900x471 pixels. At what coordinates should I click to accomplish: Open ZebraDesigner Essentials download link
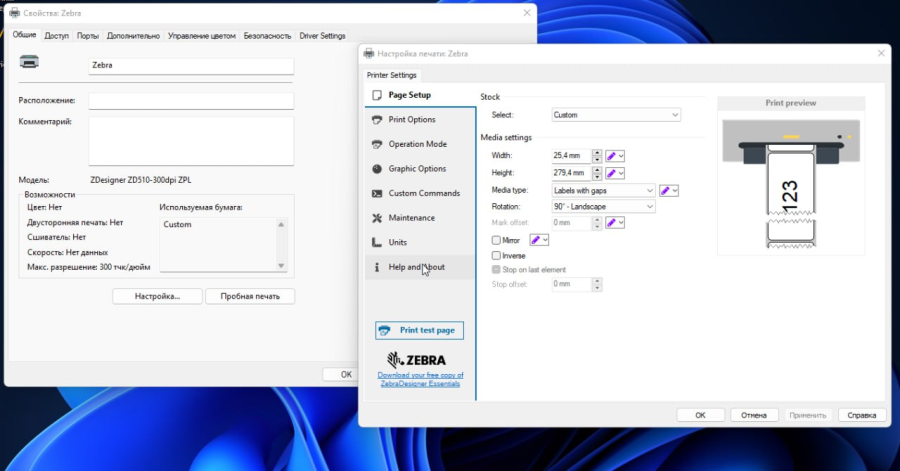[420, 379]
